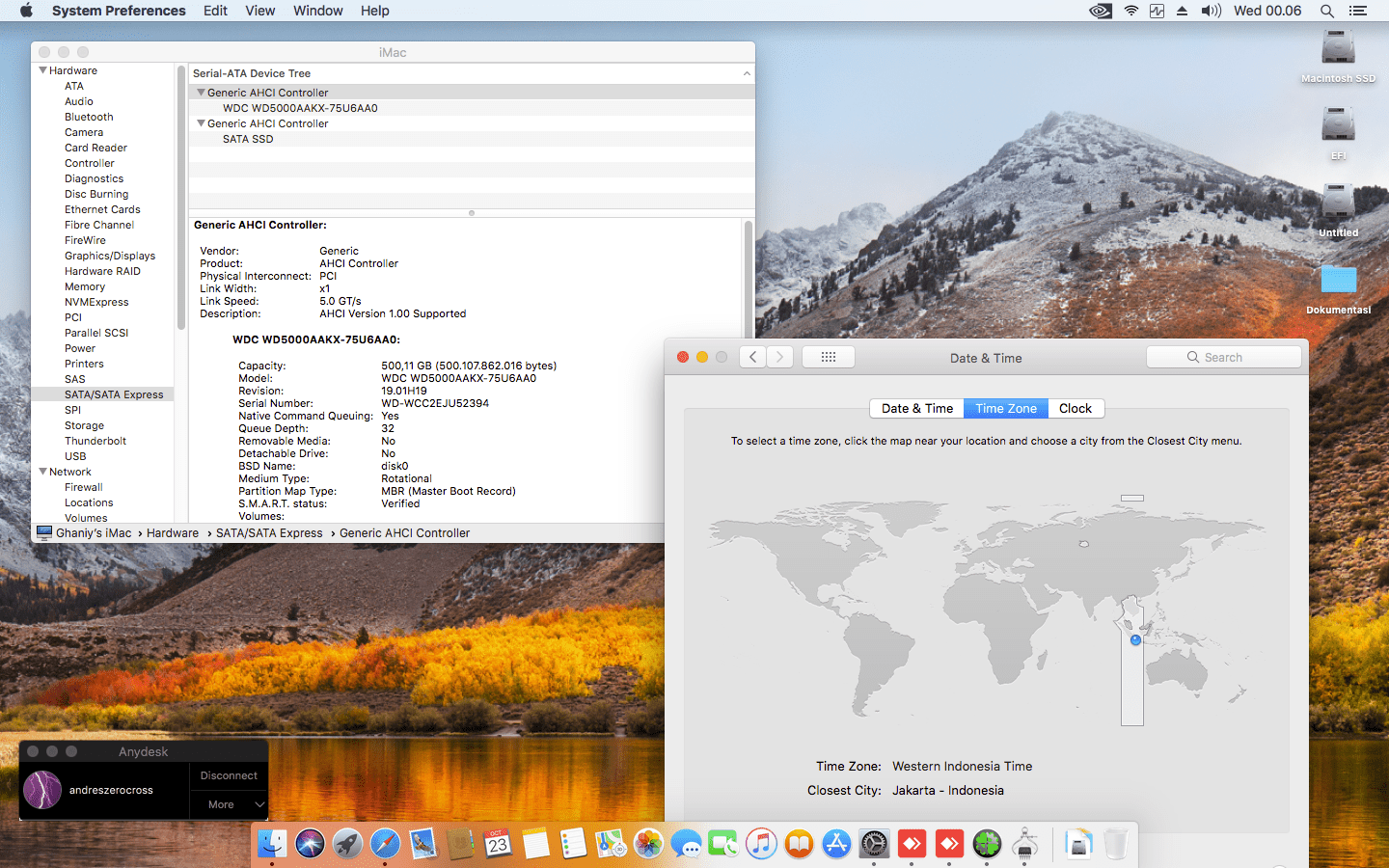Collapse the Hardware section in the sidebar
The width and height of the screenshot is (1389, 868).
[x=43, y=70]
